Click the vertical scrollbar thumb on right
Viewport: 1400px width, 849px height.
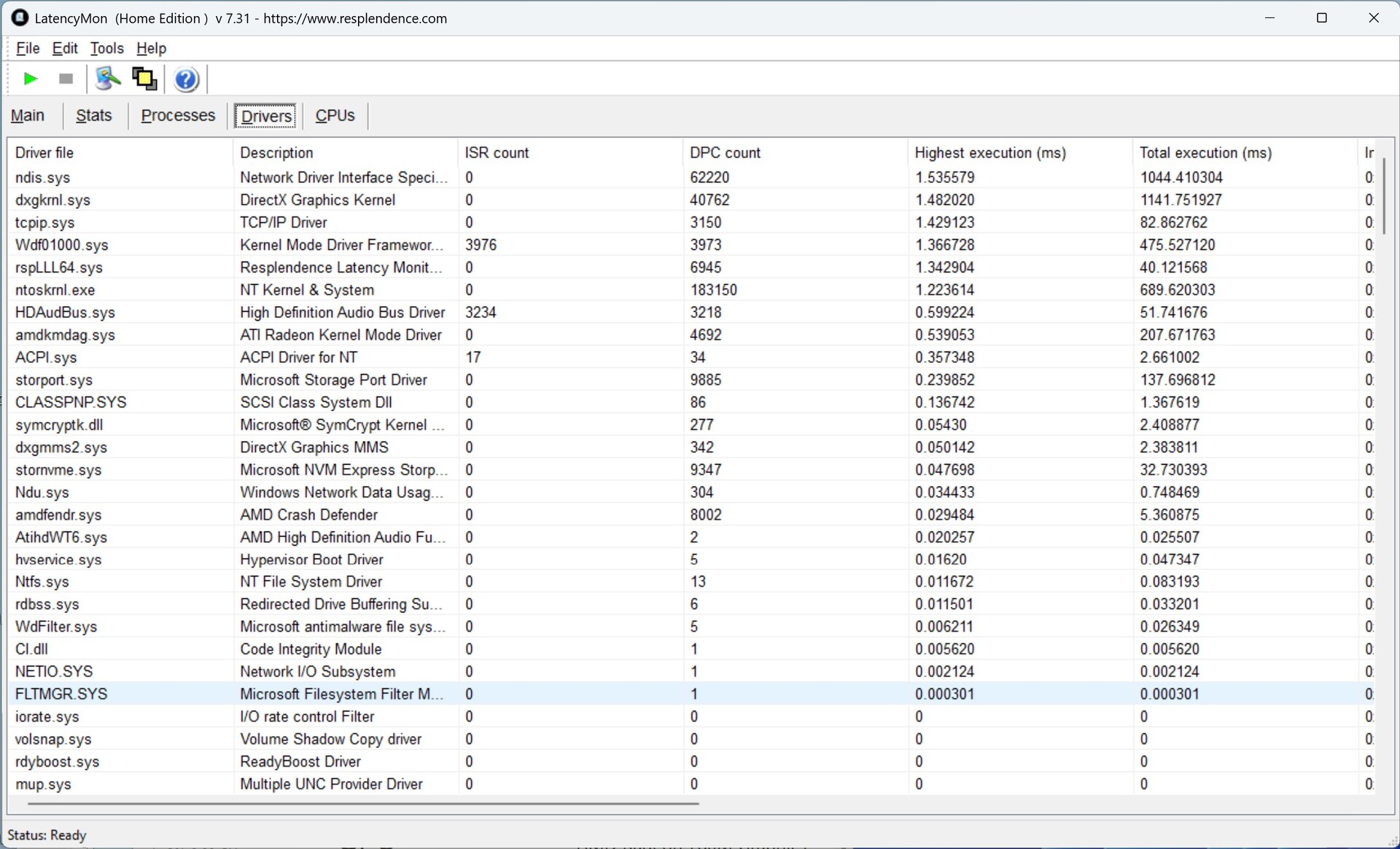pyautogui.click(x=1383, y=197)
